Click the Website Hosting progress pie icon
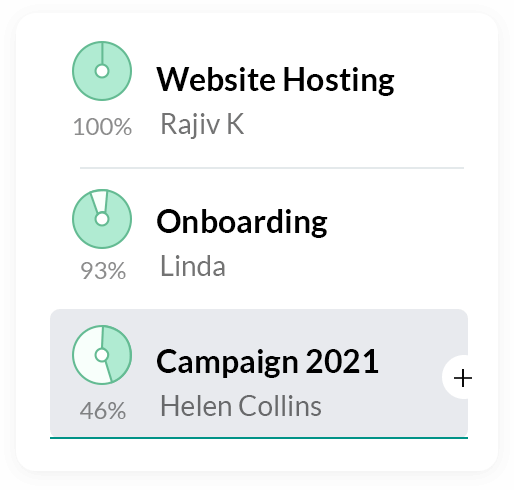This screenshot has width=514, height=490. click(x=102, y=71)
